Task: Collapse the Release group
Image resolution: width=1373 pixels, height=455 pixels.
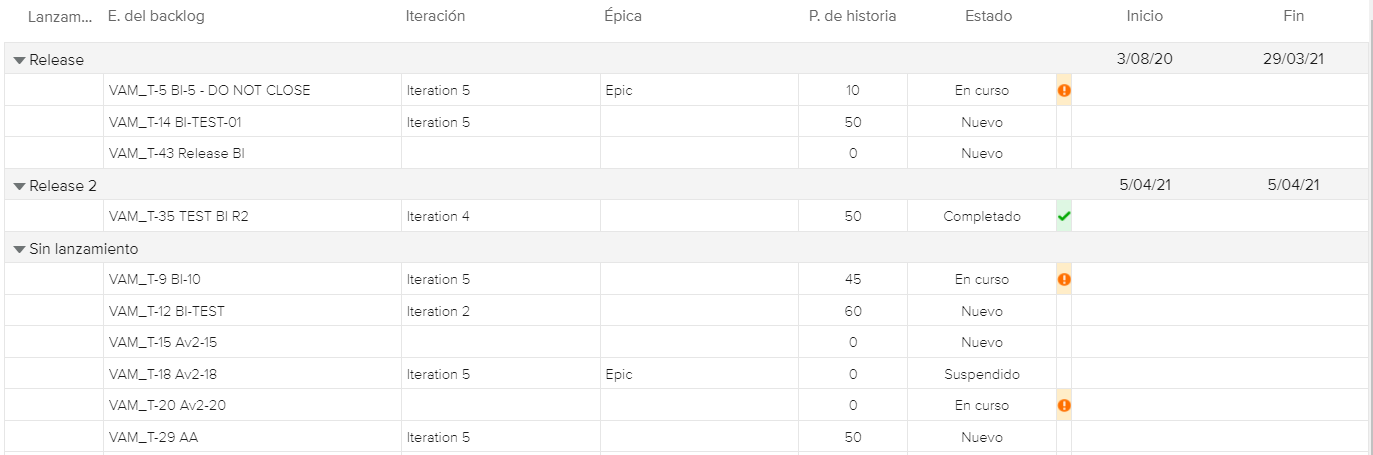Action: coord(19,60)
